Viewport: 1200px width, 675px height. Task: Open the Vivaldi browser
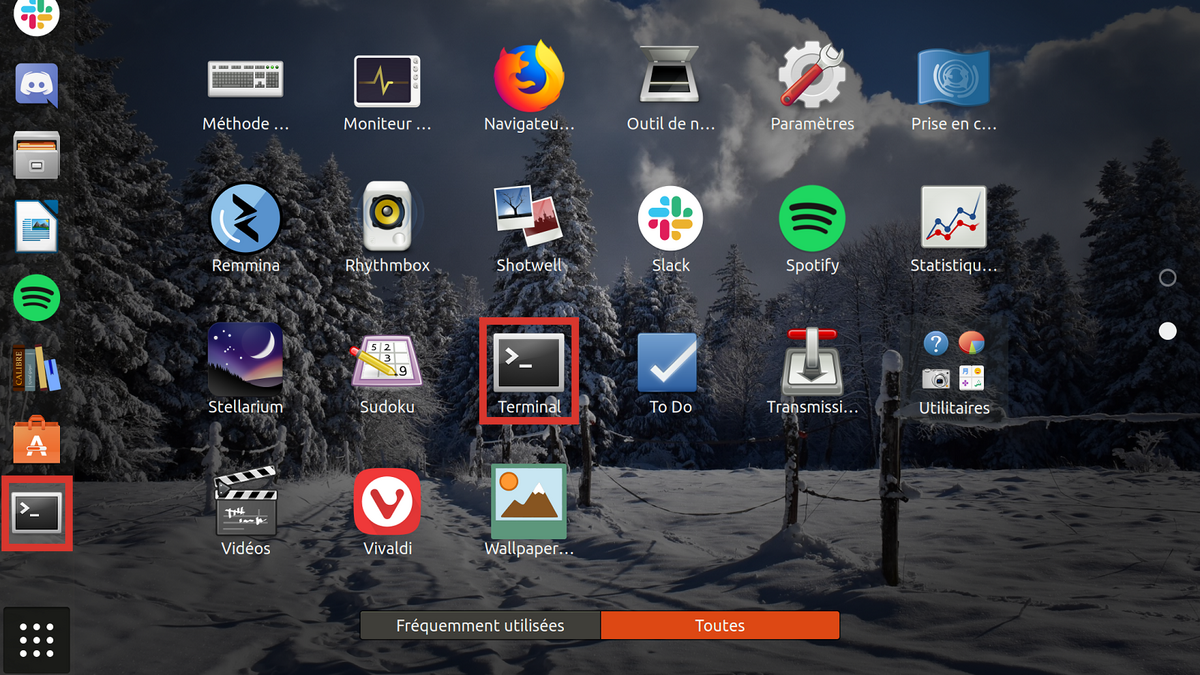click(x=387, y=501)
